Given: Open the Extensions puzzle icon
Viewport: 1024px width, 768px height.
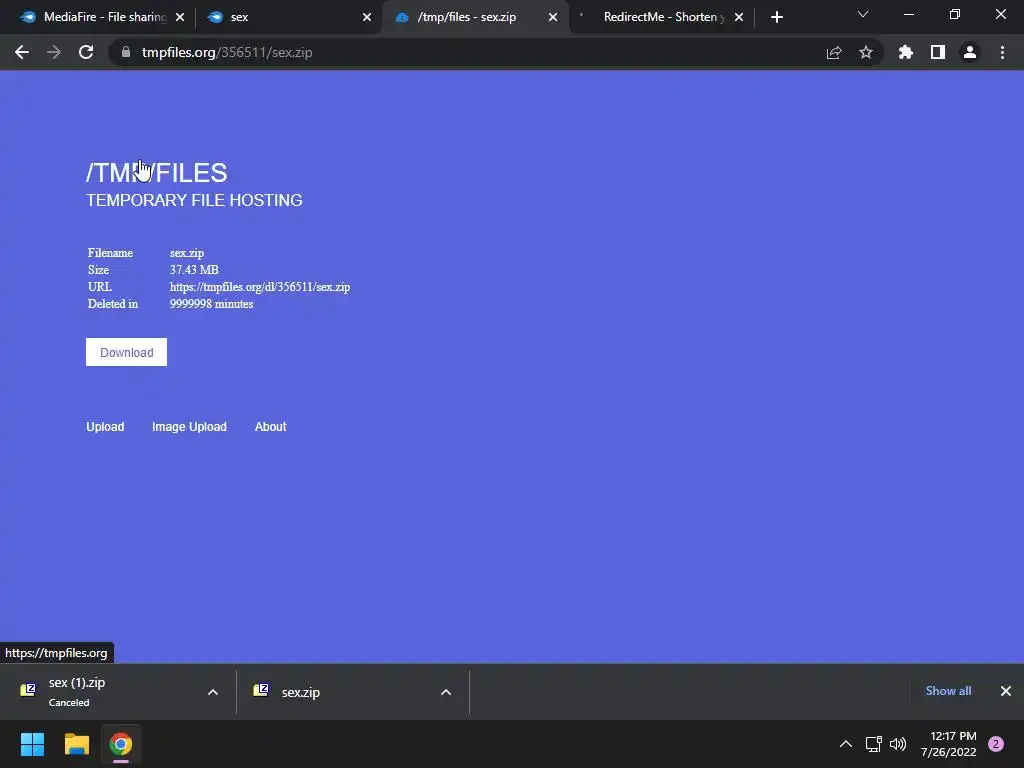Looking at the screenshot, I should point(906,52).
